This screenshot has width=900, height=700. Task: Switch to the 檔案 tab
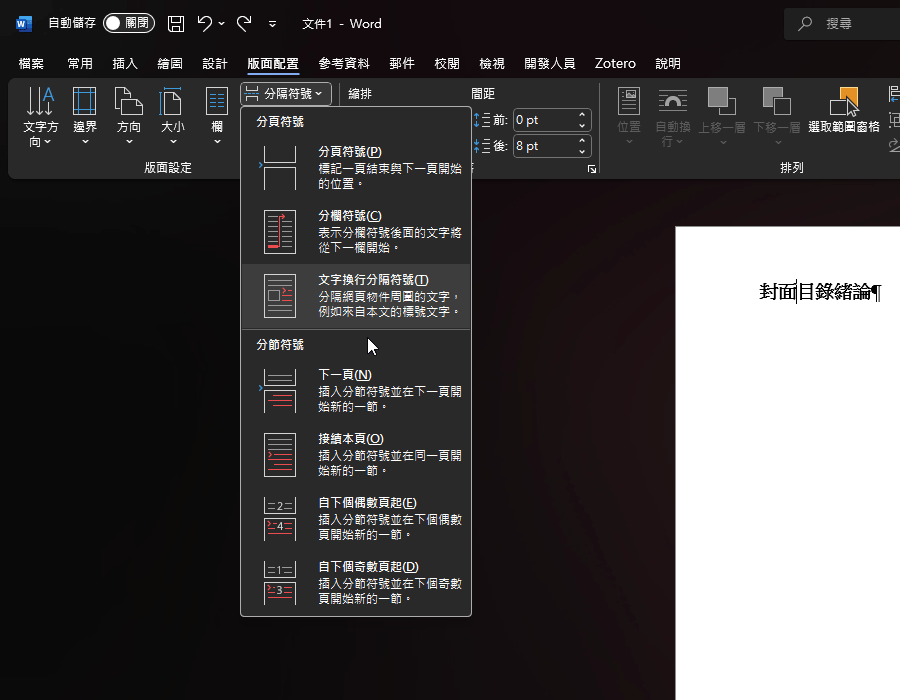[x=31, y=63]
